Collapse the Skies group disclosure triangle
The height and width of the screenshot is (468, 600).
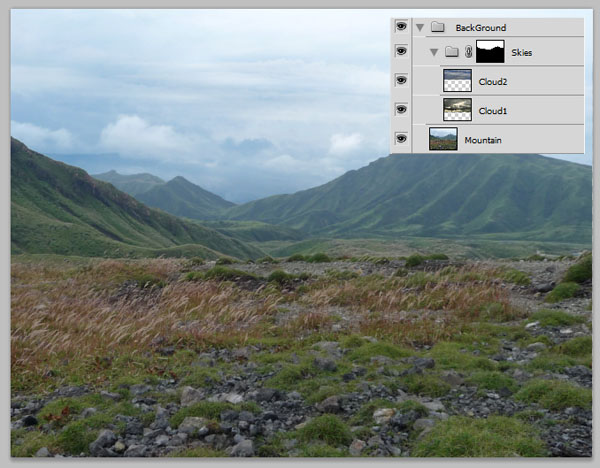(x=434, y=52)
